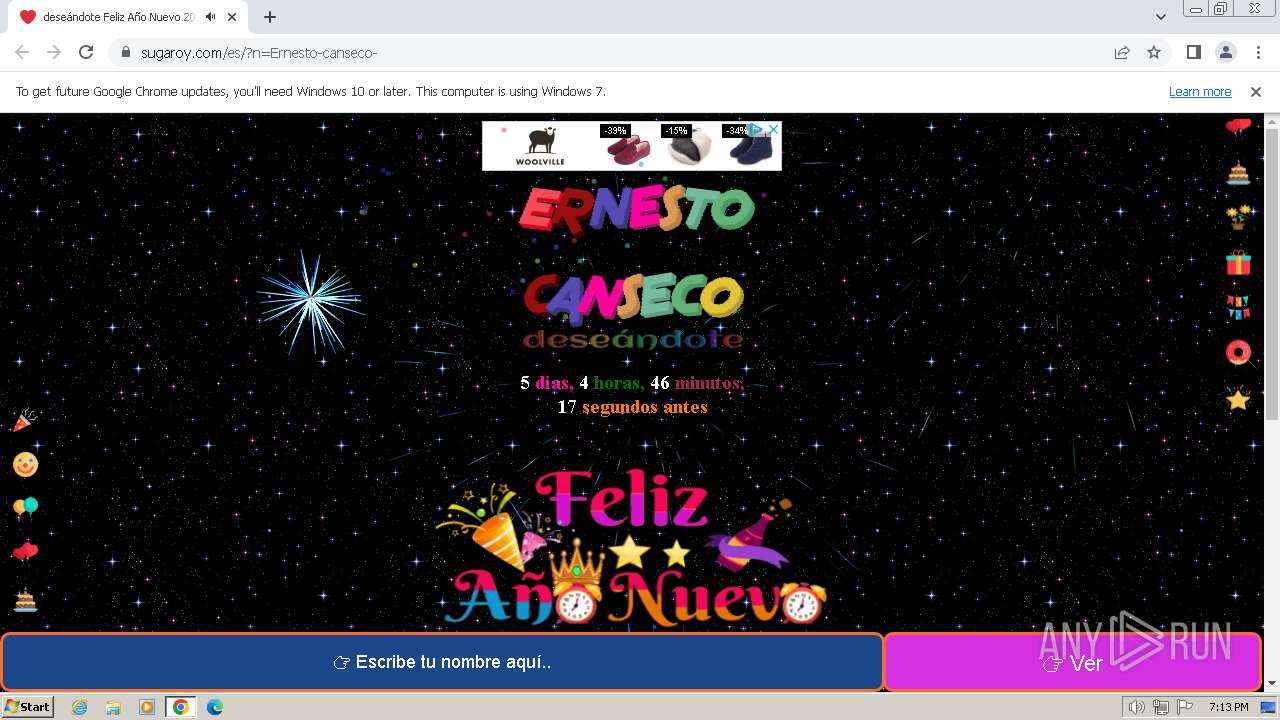The image size is (1280, 720).
Task: Expand the tab search dropdown
Action: (1161, 17)
